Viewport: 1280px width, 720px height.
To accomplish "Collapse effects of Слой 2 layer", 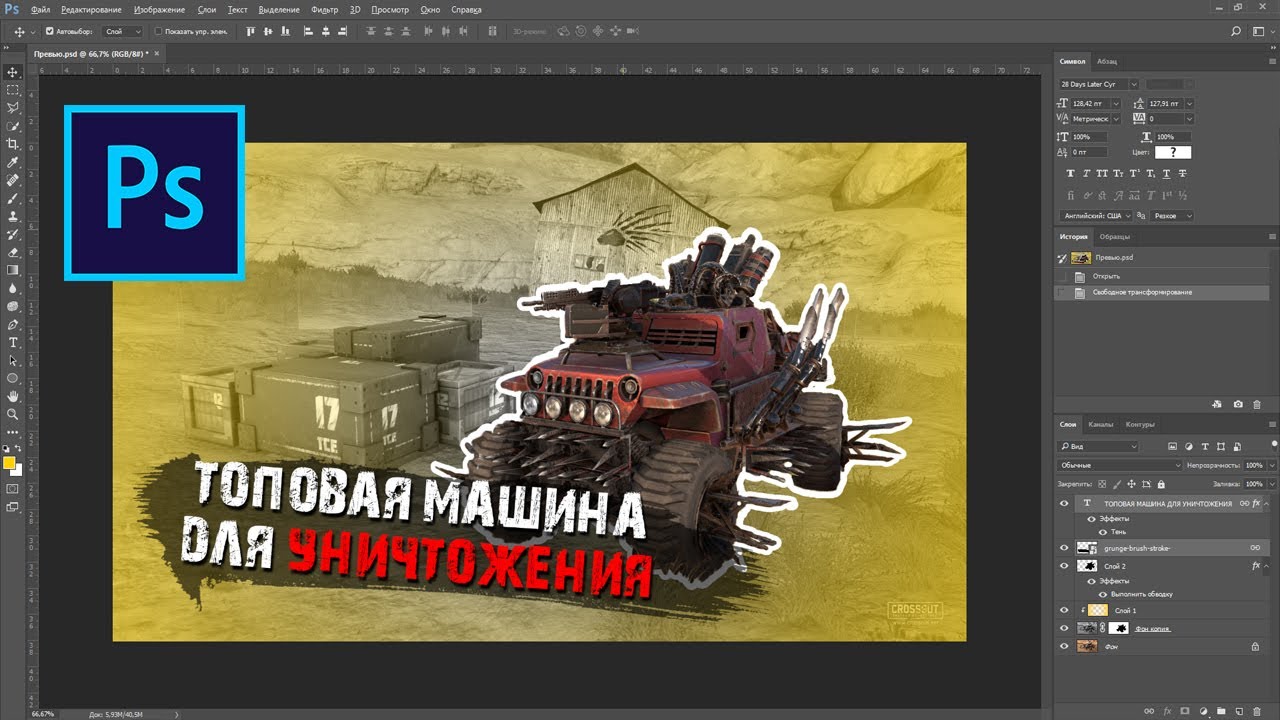I will coord(1268,566).
